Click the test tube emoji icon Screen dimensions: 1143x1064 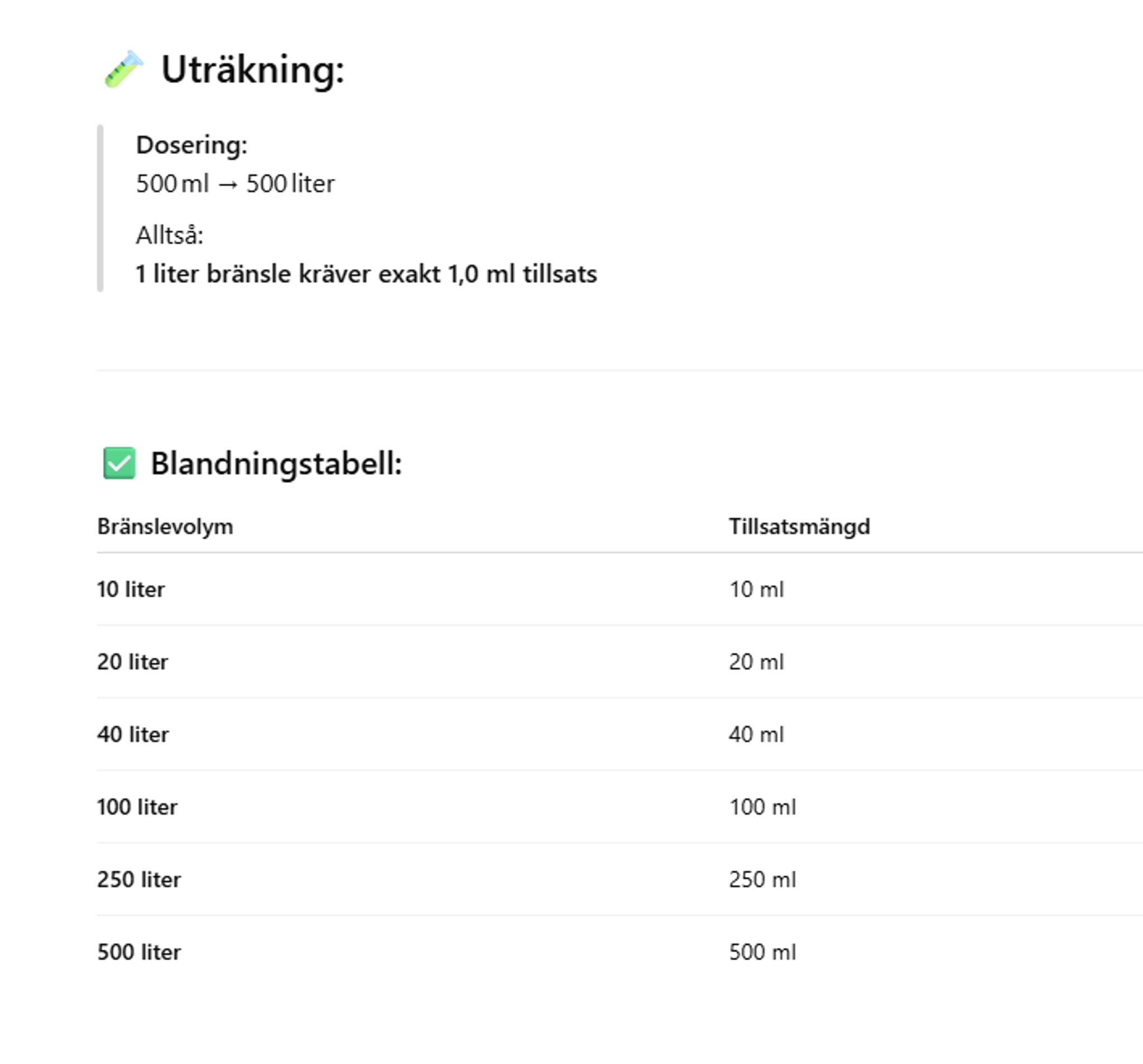click(123, 70)
